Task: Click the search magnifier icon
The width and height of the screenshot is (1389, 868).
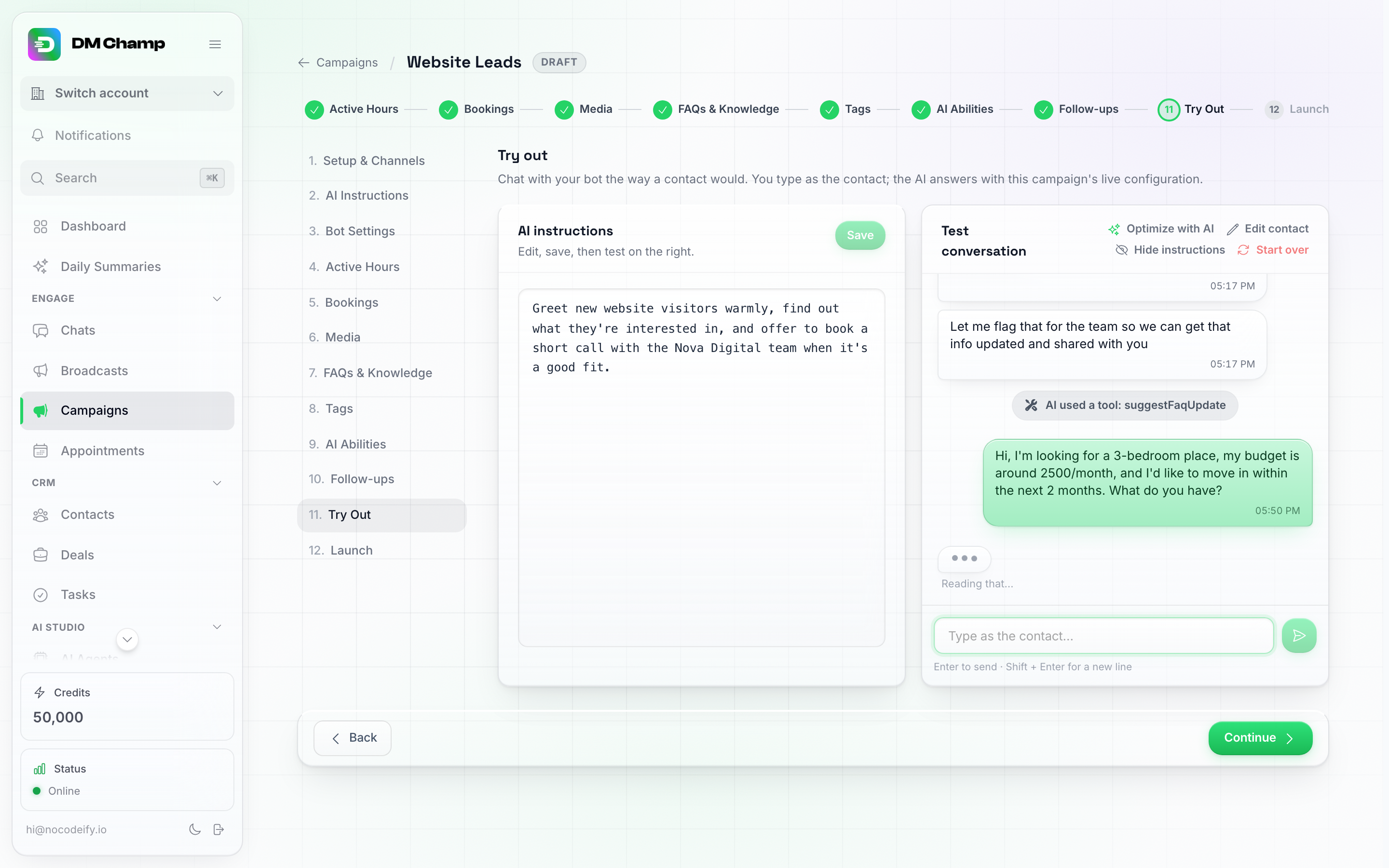Action: [38, 178]
